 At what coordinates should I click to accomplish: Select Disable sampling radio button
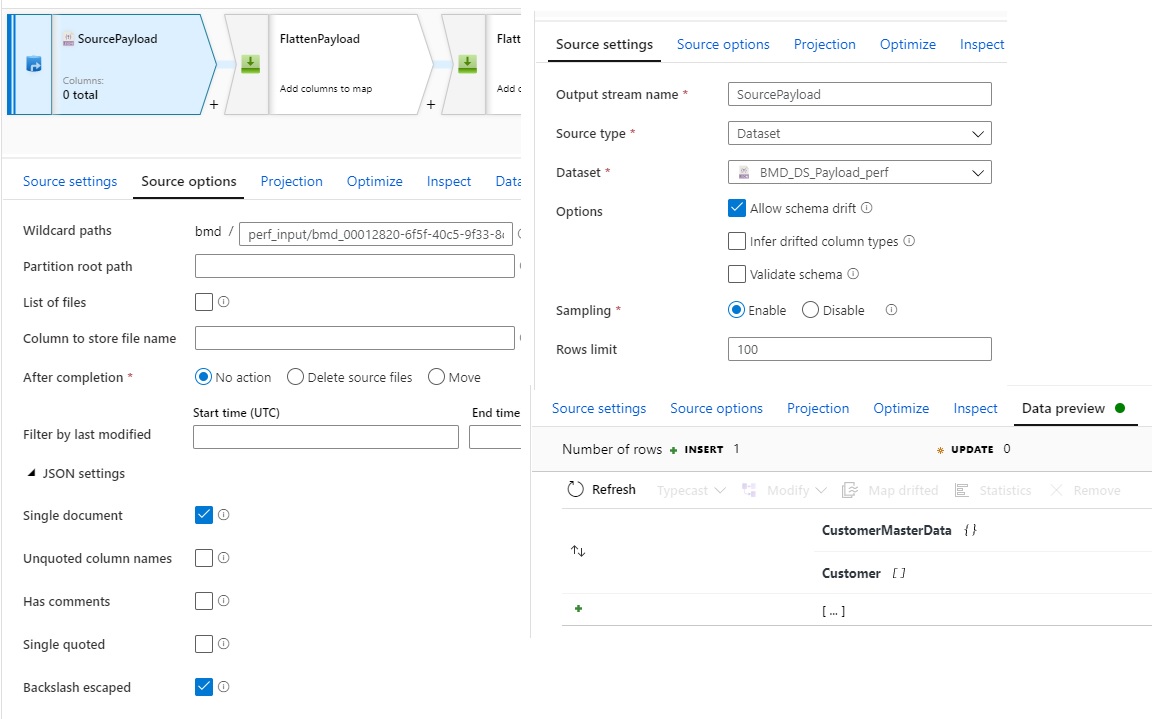coord(811,310)
